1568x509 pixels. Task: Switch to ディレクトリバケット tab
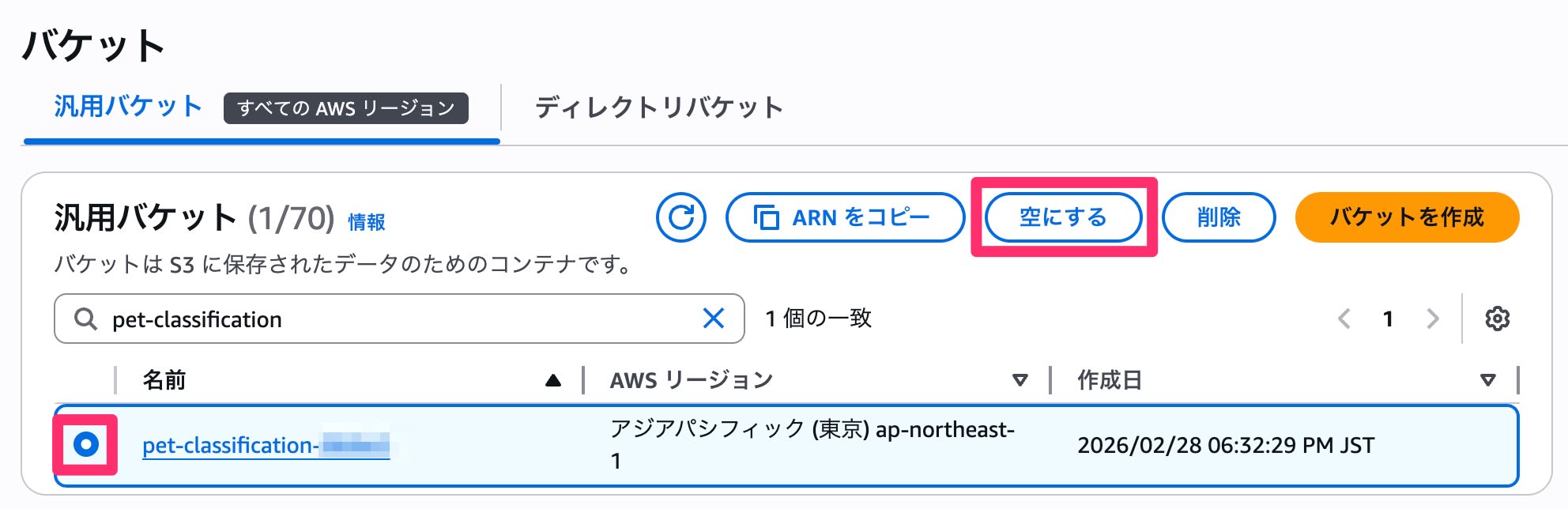(658, 107)
